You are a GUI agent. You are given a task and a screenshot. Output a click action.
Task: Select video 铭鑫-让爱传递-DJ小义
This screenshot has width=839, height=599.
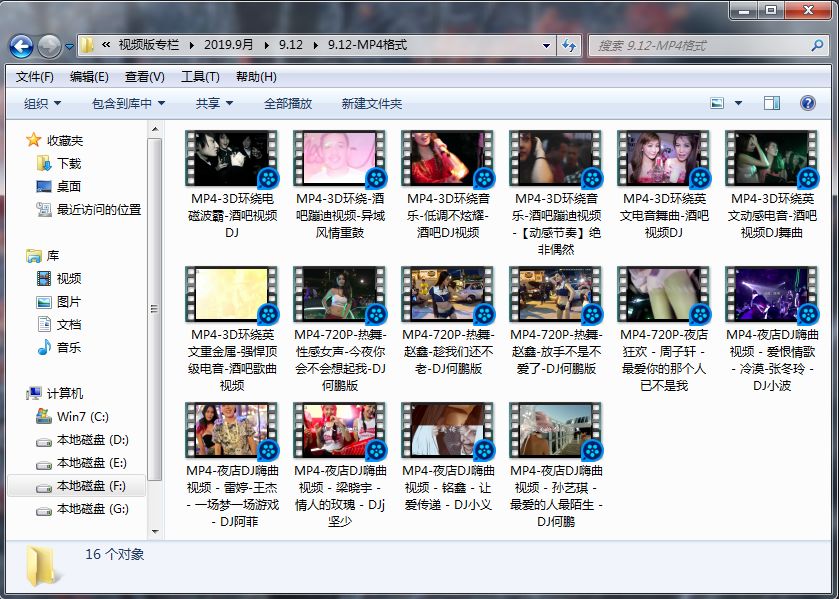[448, 456]
